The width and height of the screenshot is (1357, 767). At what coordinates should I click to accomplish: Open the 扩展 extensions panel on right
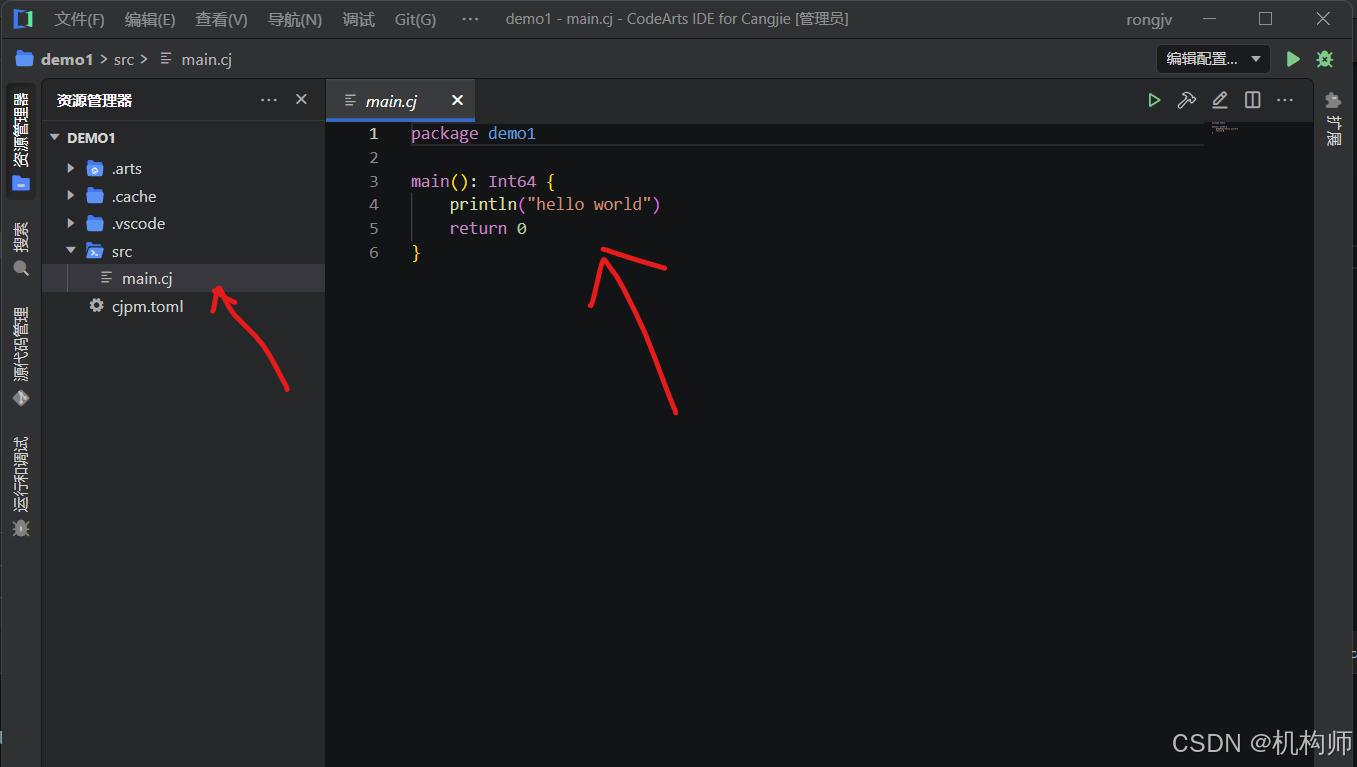tap(1333, 118)
